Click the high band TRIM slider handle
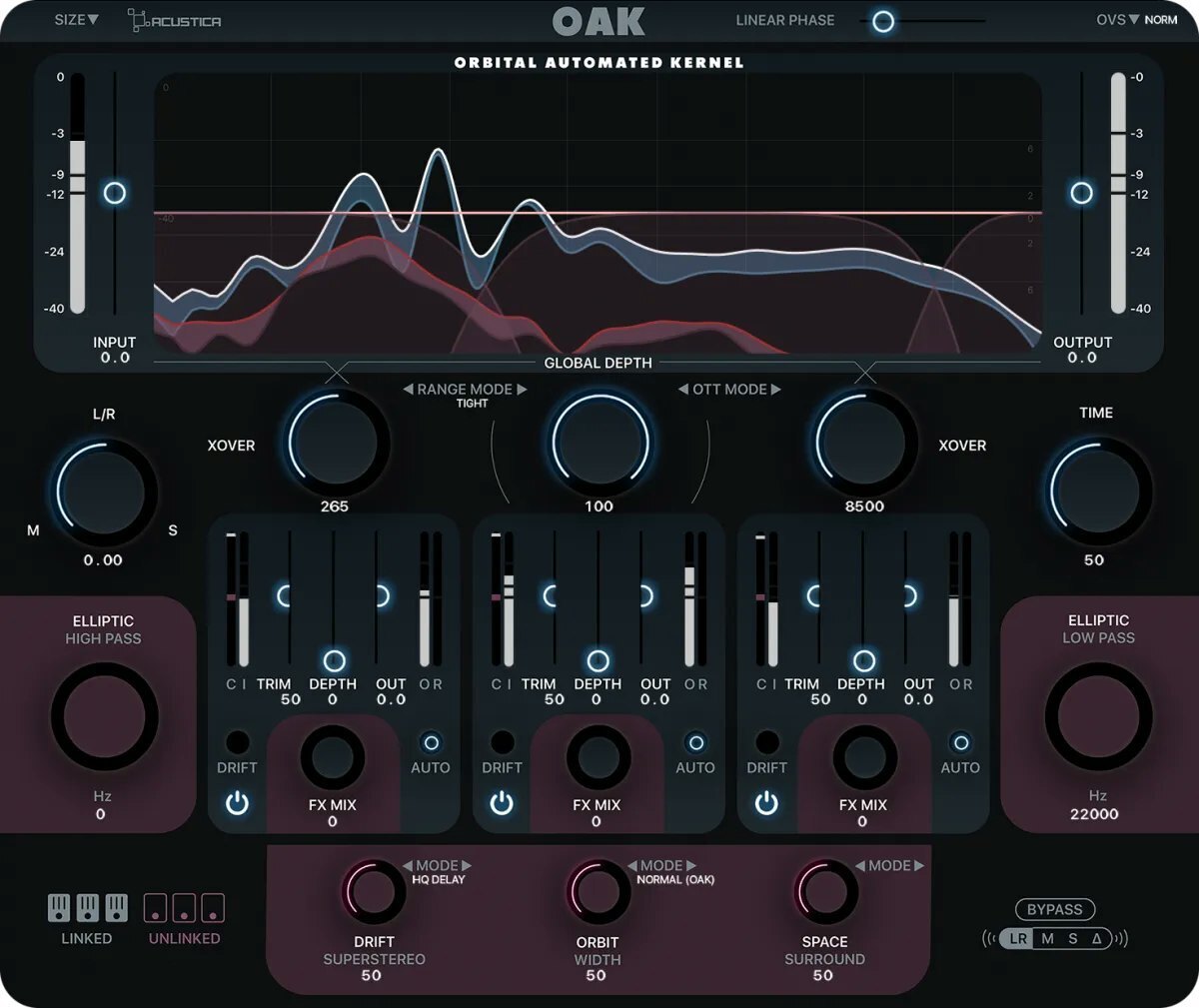Screen dimensions: 1199x1008 click(x=814, y=596)
